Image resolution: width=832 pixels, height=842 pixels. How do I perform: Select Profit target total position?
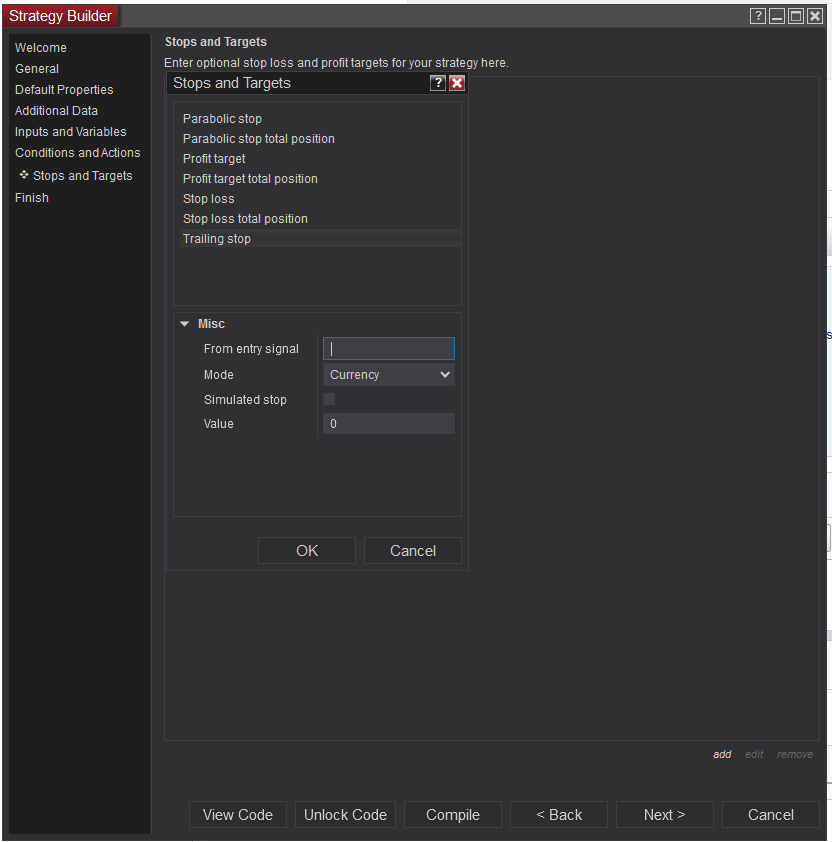[x=321, y=179]
